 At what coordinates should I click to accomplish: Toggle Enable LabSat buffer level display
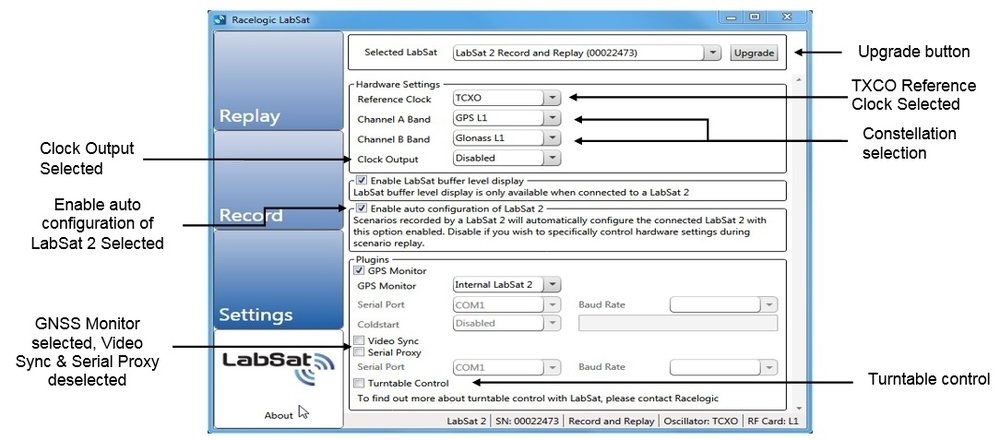click(361, 180)
